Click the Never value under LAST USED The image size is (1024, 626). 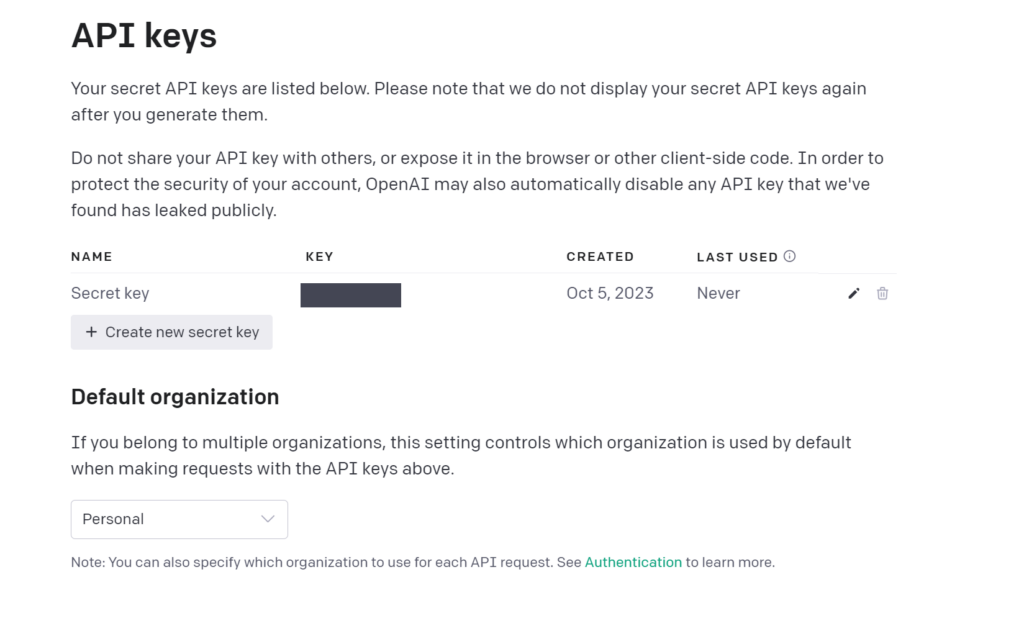tap(718, 293)
